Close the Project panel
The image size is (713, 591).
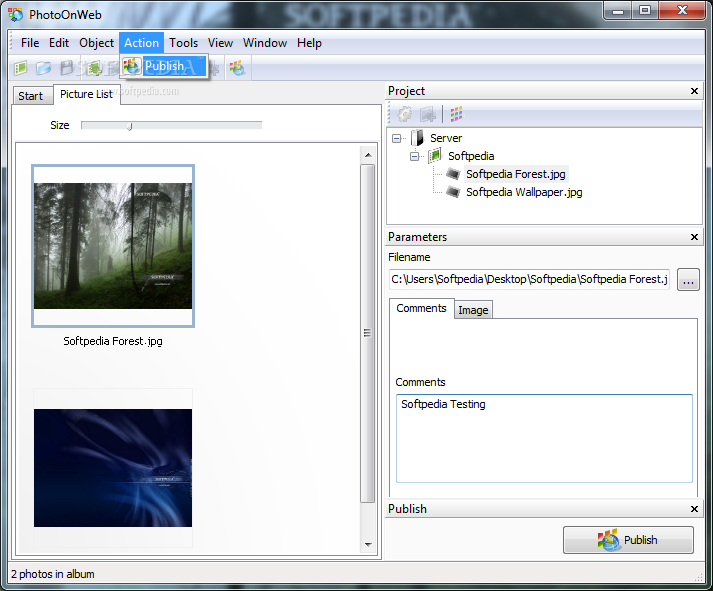(x=694, y=91)
